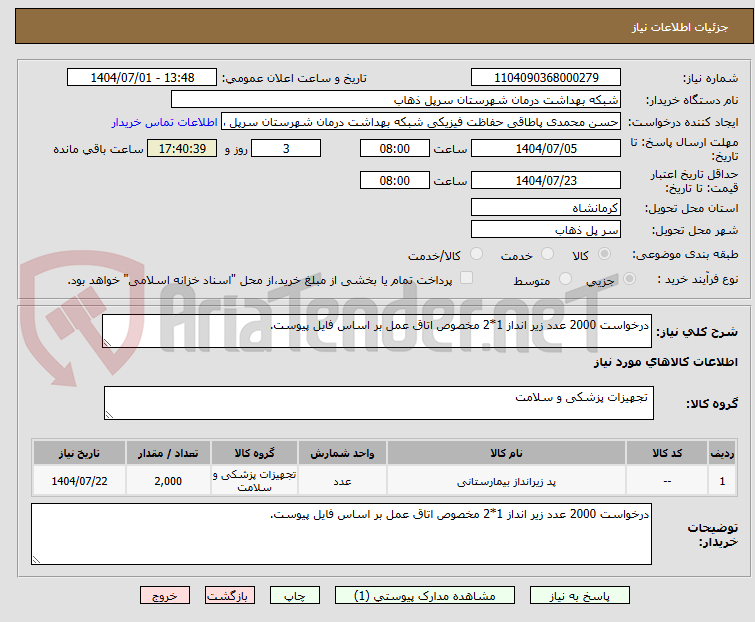Click page header جزئیات اطلاعات نیاز
The image size is (755, 622).
(680, 27)
